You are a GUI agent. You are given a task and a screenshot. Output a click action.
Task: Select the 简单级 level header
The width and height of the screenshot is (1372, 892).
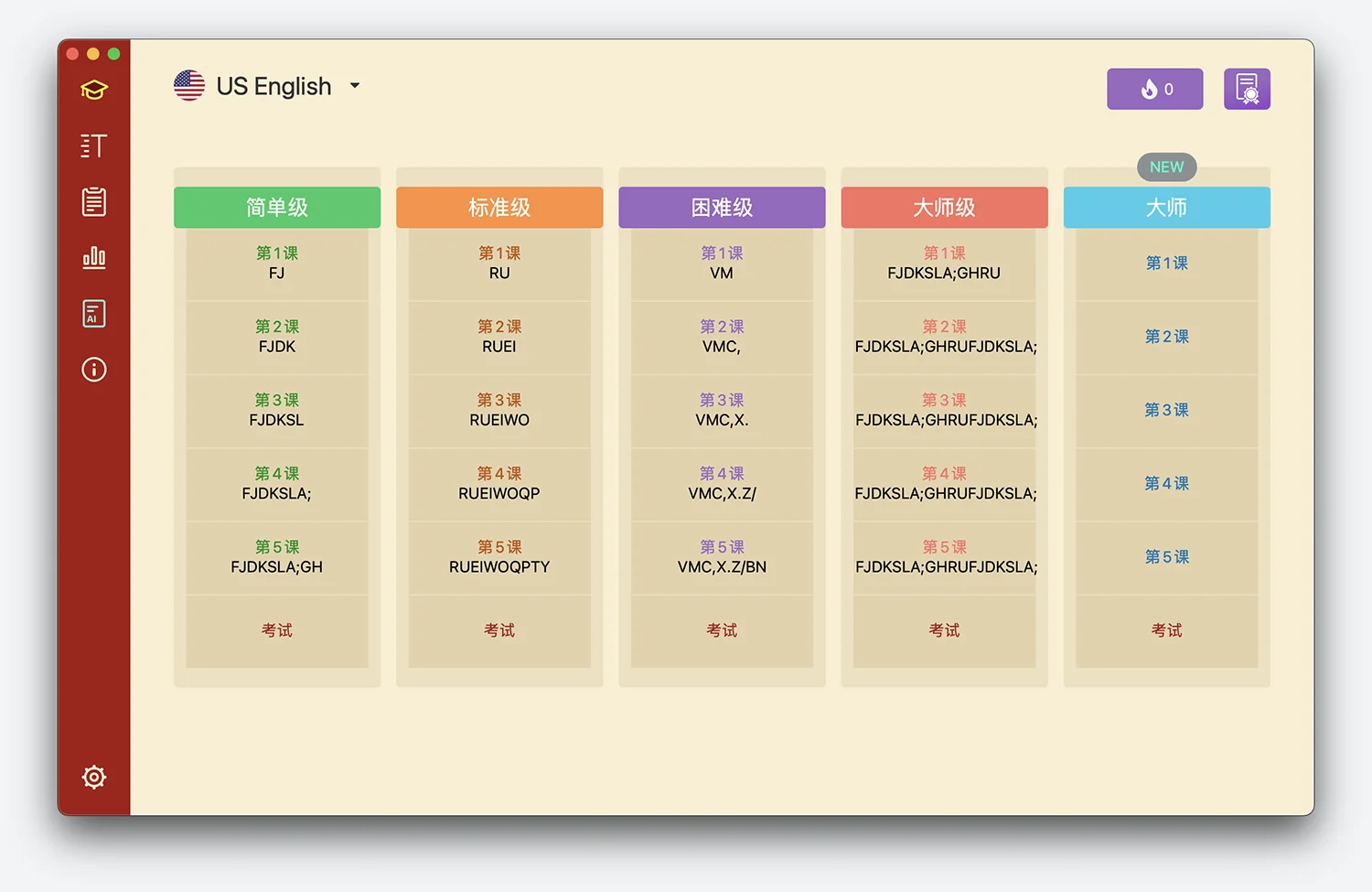point(277,208)
